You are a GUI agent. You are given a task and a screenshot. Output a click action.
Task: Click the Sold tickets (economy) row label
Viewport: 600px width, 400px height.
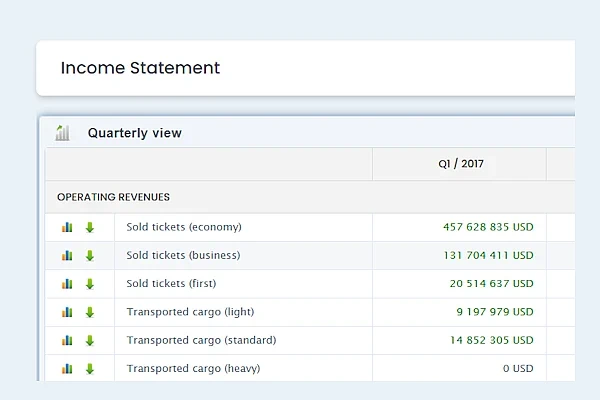(x=184, y=227)
